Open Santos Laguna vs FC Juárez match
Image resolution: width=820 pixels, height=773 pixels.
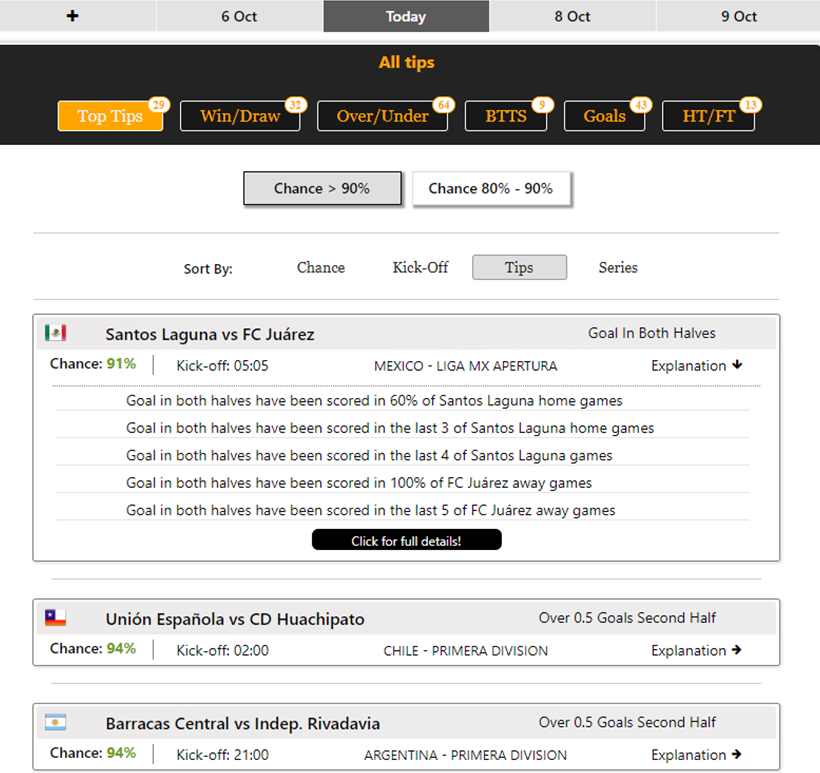click(210, 334)
